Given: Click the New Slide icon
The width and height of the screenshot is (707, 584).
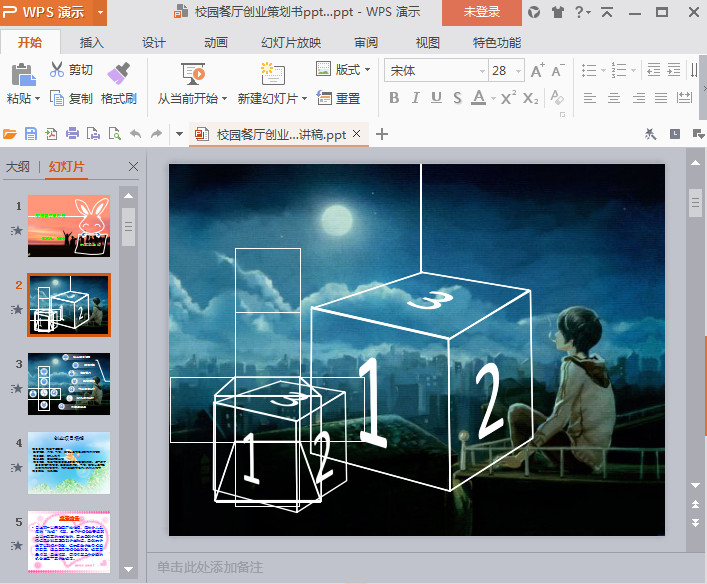Looking at the screenshot, I should [x=273, y=74].
